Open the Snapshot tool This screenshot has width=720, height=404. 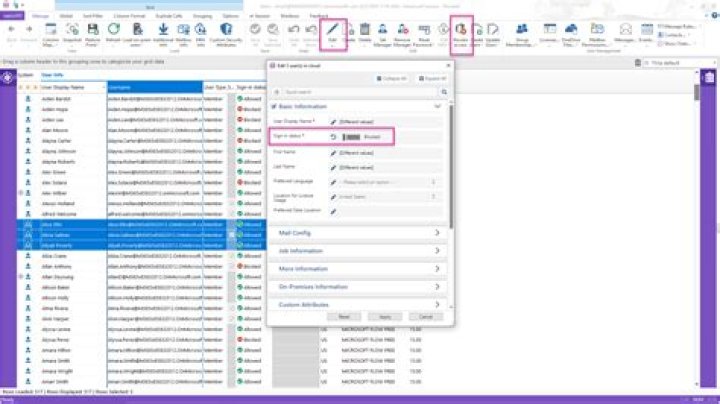pos(70,32)
